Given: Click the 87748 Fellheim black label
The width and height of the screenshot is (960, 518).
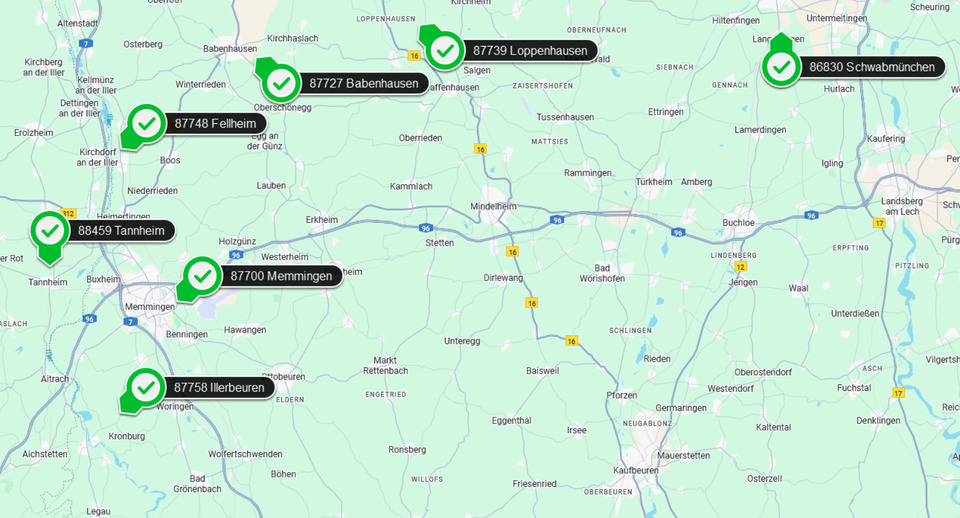Looking at the screenshot, I should (x=216, y=124).
